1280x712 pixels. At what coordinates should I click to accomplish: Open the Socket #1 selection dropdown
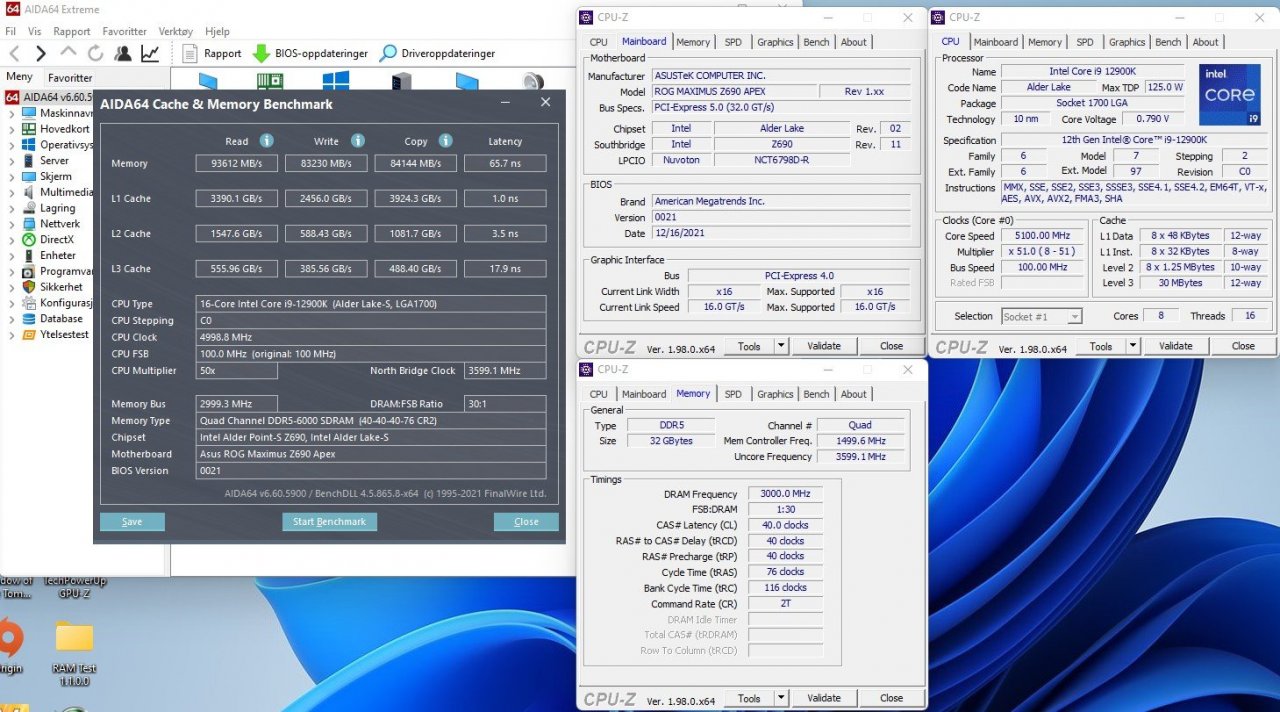1042,316
